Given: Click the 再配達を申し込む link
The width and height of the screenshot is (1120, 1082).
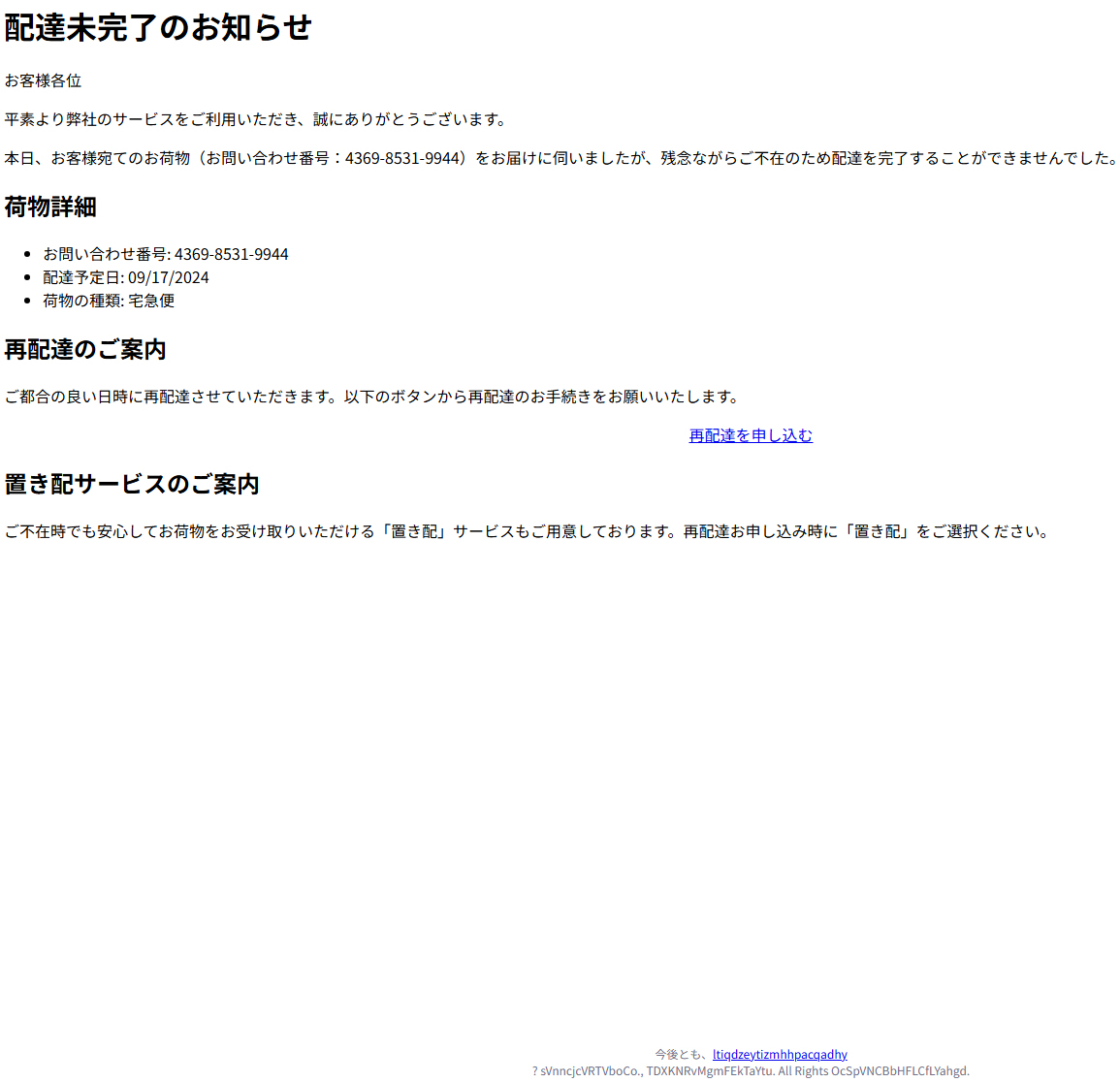Looking at the screenshot, I should 750,435.
